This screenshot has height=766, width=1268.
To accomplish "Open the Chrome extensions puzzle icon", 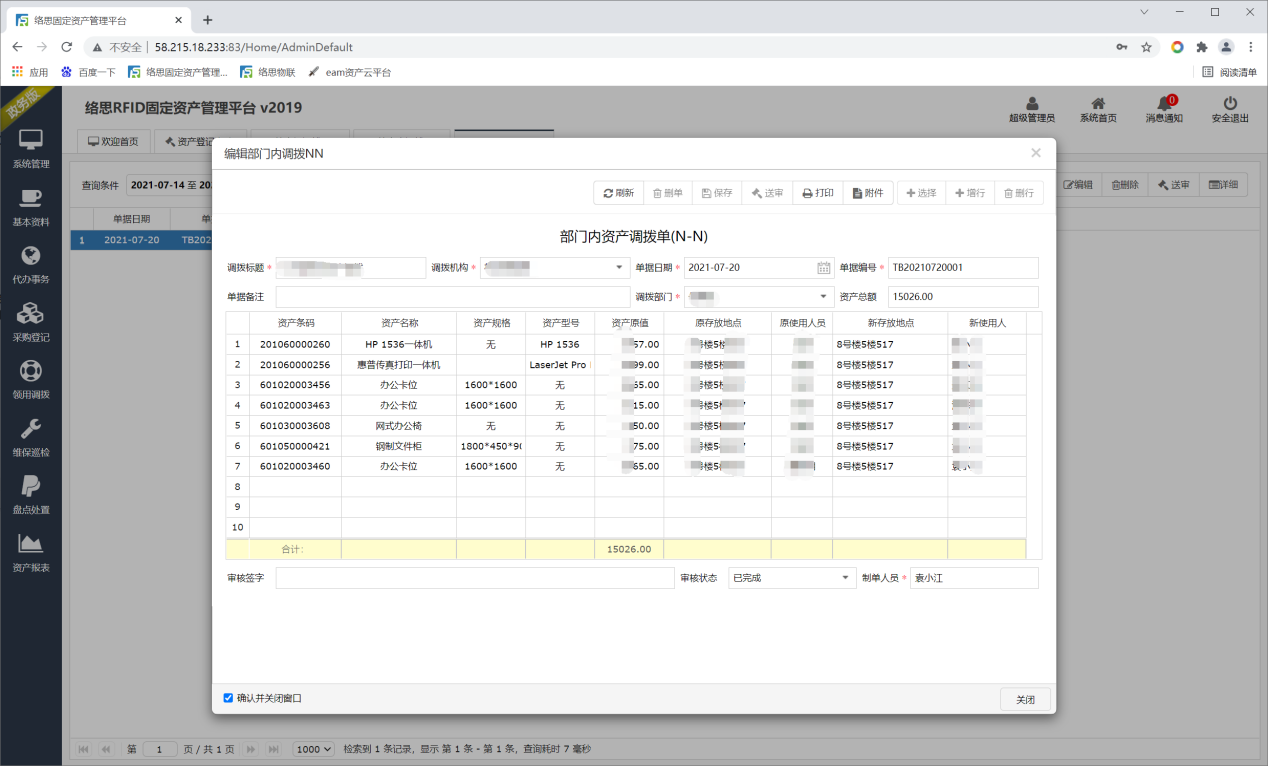I will [x=1202, y=47].
